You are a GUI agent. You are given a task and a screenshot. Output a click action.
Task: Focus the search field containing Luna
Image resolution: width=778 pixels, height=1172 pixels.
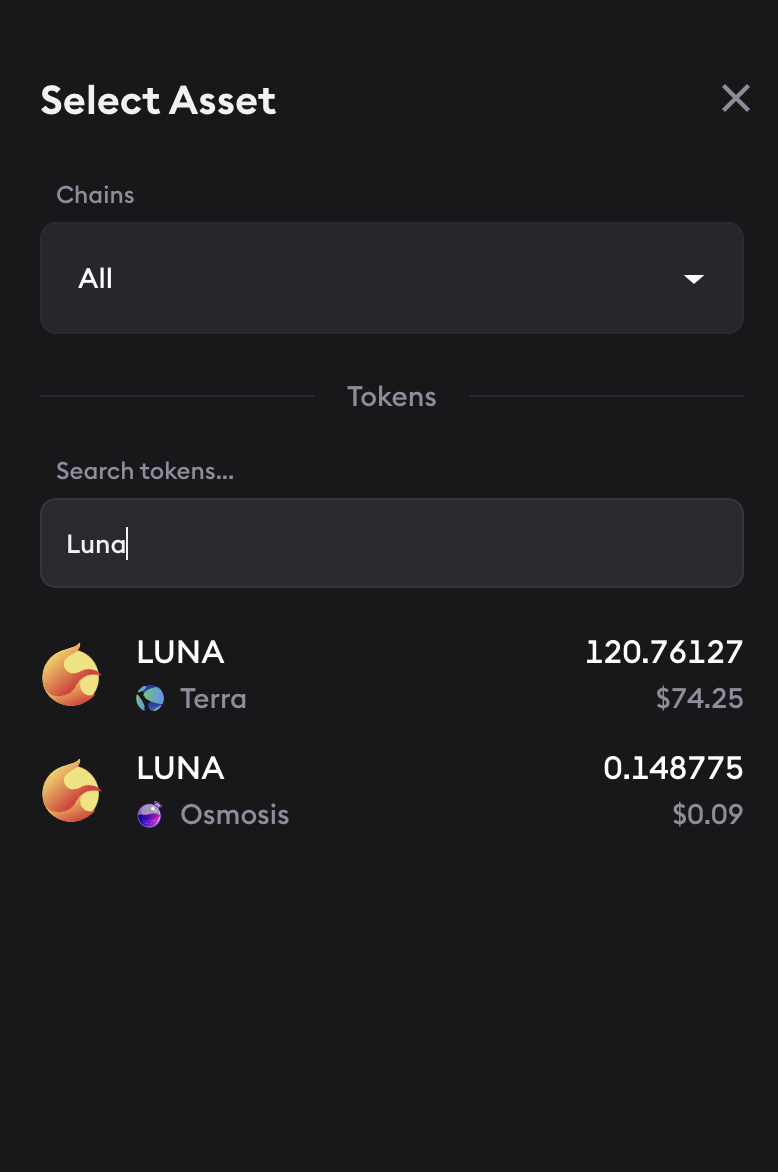tap(391, 543)
